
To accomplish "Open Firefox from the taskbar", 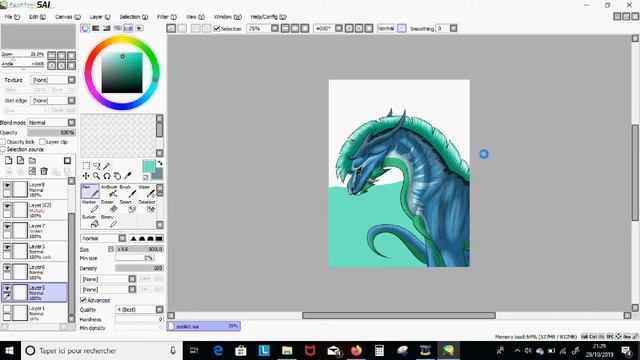I will pos(356,351).
